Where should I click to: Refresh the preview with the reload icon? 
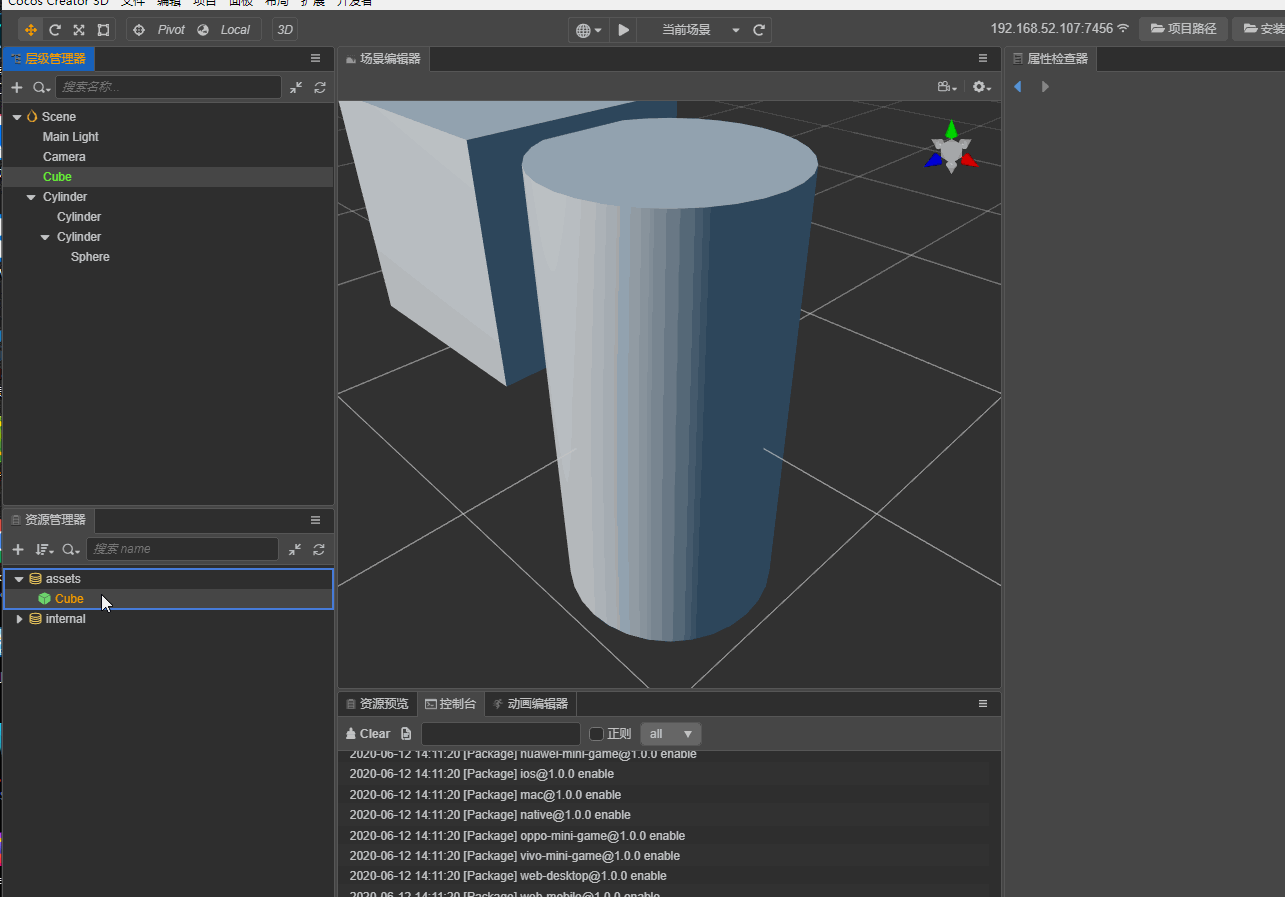pyautogui.click(x=759, y=30)
